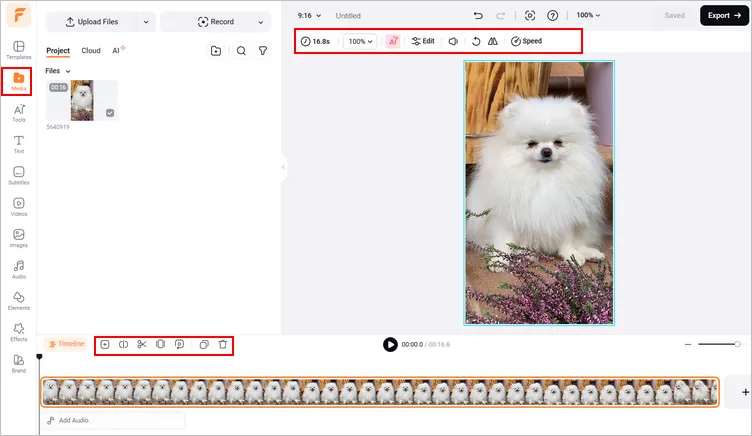
Task: Open the Audio panel
Action: pyautogui.click(x=19, y=270)
